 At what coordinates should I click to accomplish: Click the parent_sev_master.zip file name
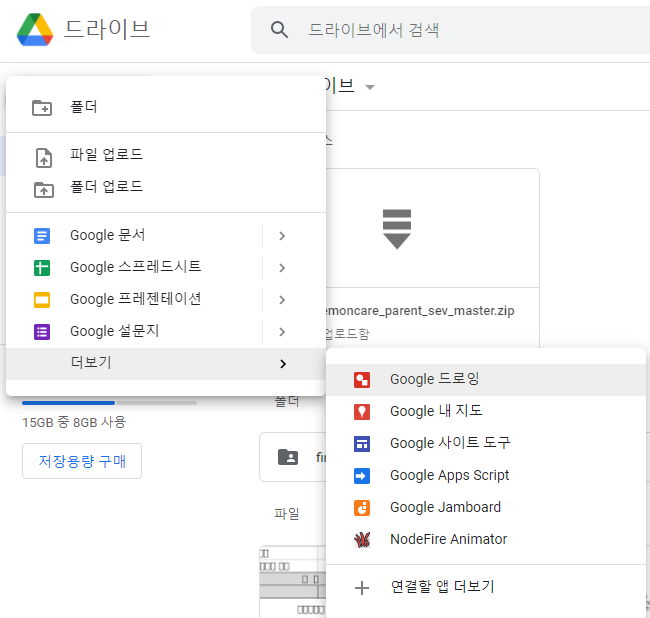point(420,311)
